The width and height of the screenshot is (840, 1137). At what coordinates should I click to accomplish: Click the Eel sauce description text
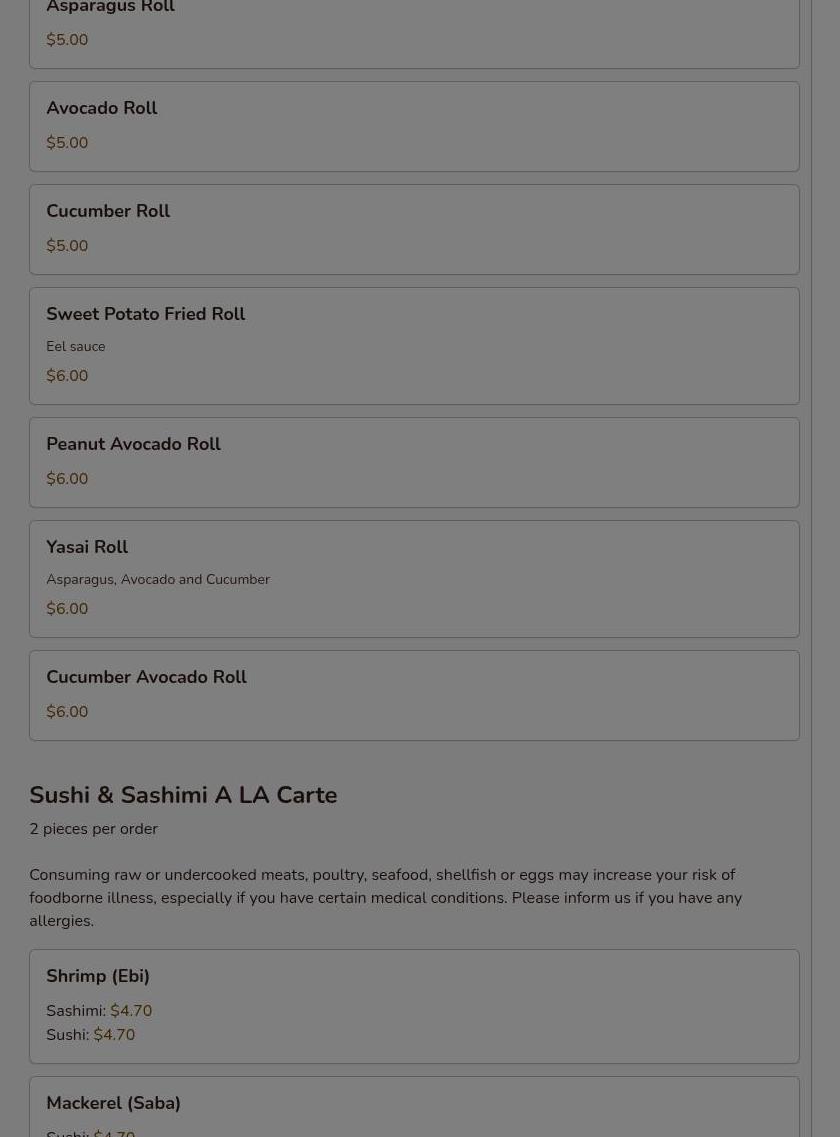pyautogui.click(x=75, y=346)
